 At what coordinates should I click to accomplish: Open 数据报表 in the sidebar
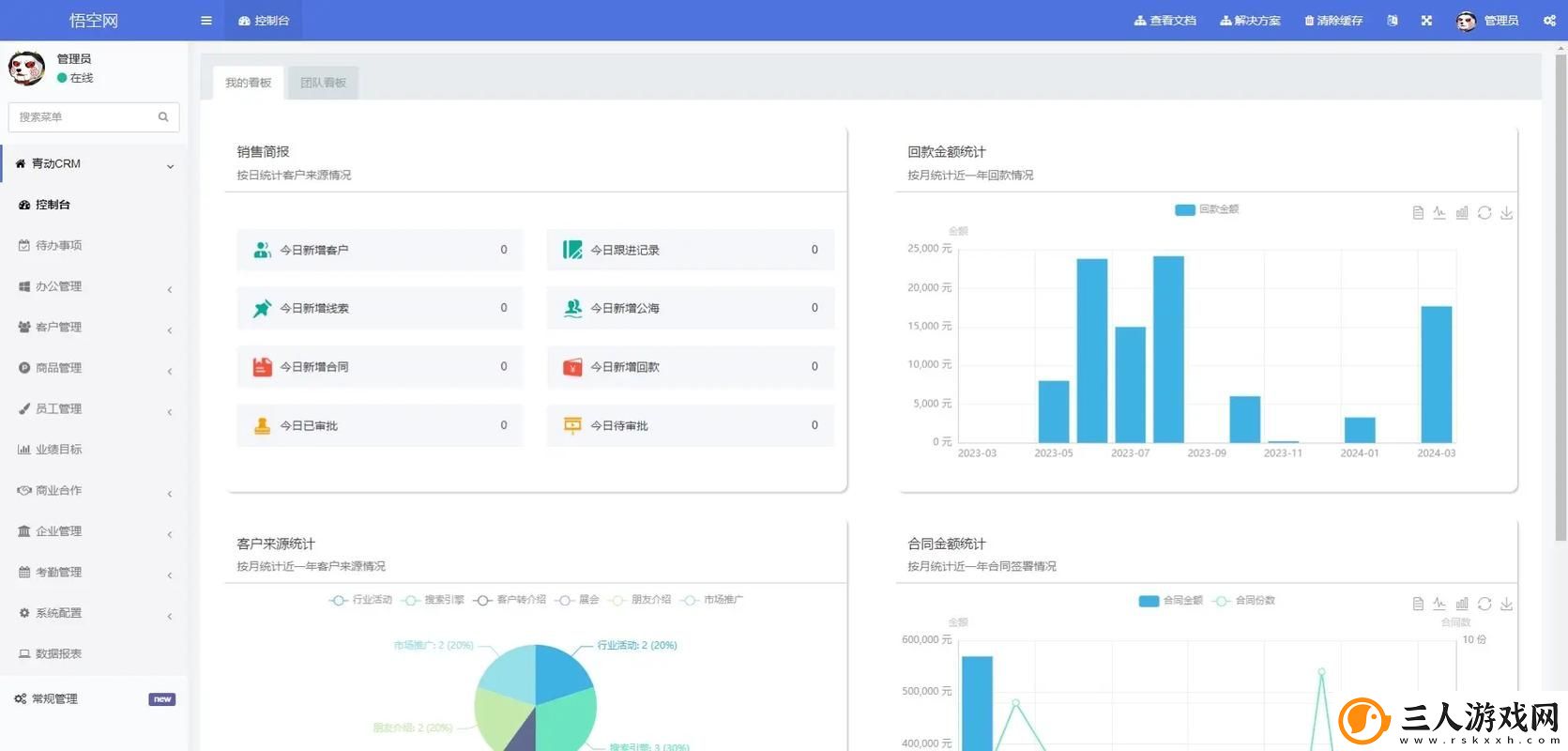94,654
